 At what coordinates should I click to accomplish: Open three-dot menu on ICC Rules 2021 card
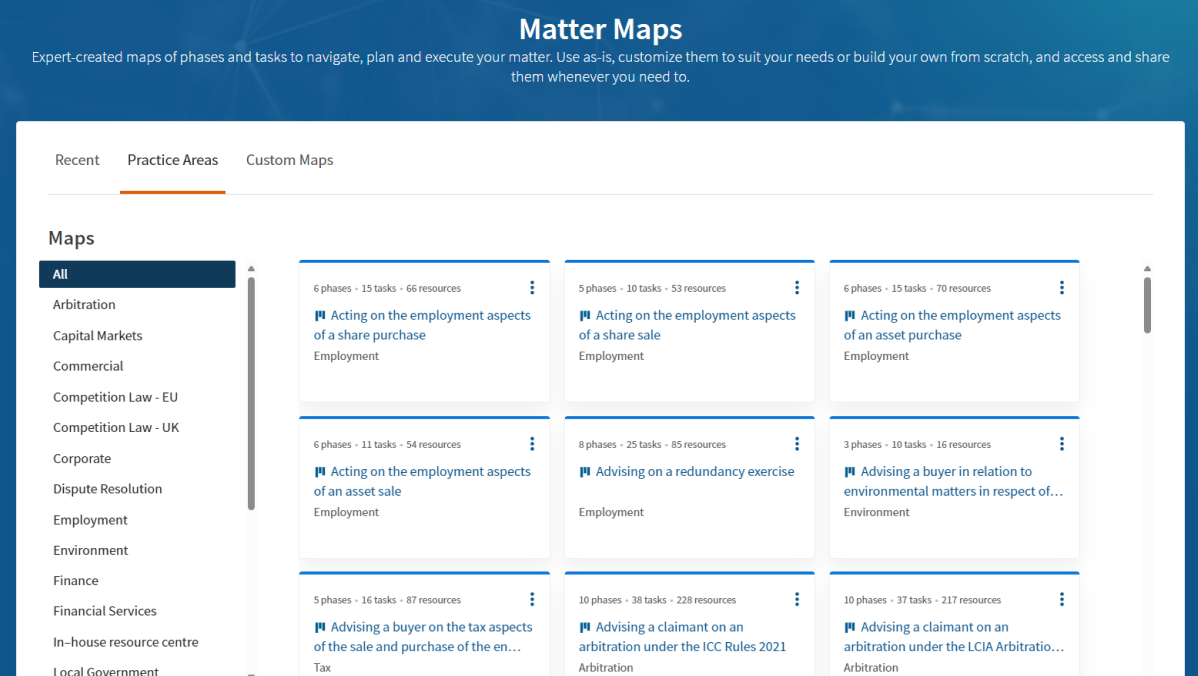tap(797, 600)
